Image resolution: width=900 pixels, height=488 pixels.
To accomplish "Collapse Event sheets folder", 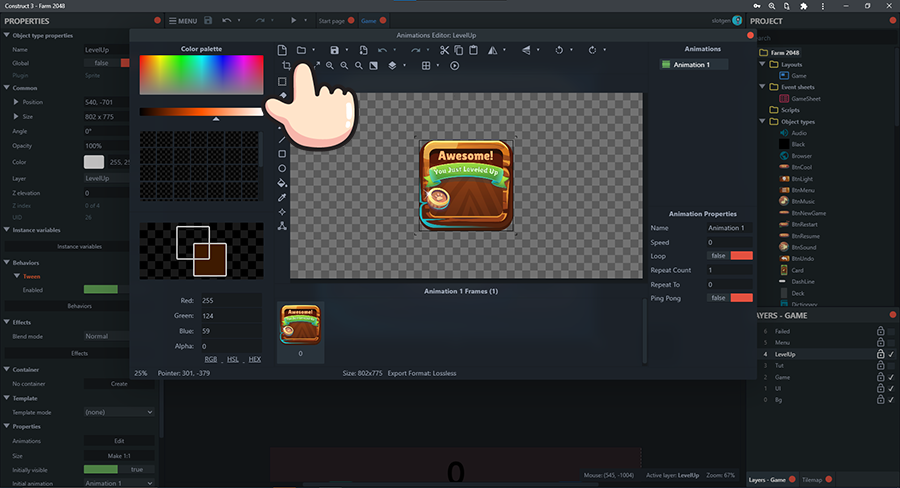I will tap(763, 87).
